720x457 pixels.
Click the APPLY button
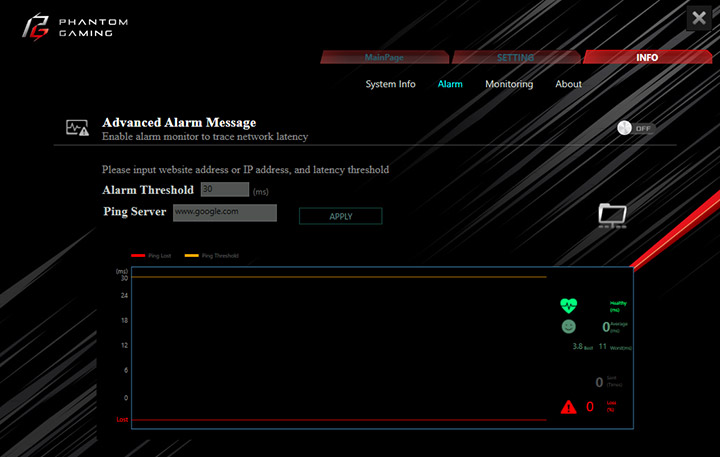pyautogui.click(x=340, y=216)
